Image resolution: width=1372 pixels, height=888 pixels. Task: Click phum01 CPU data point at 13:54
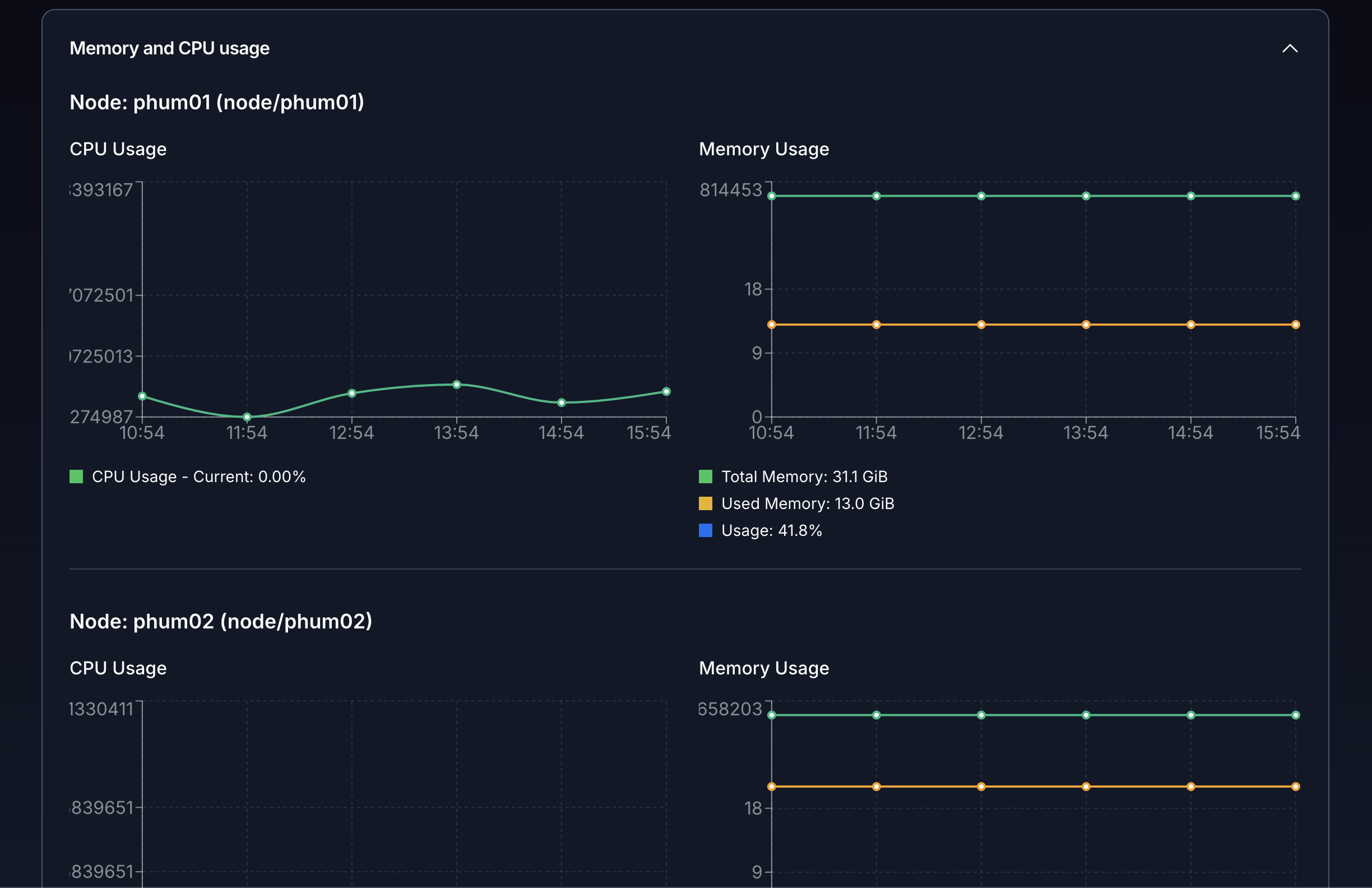tap(457, 385)
